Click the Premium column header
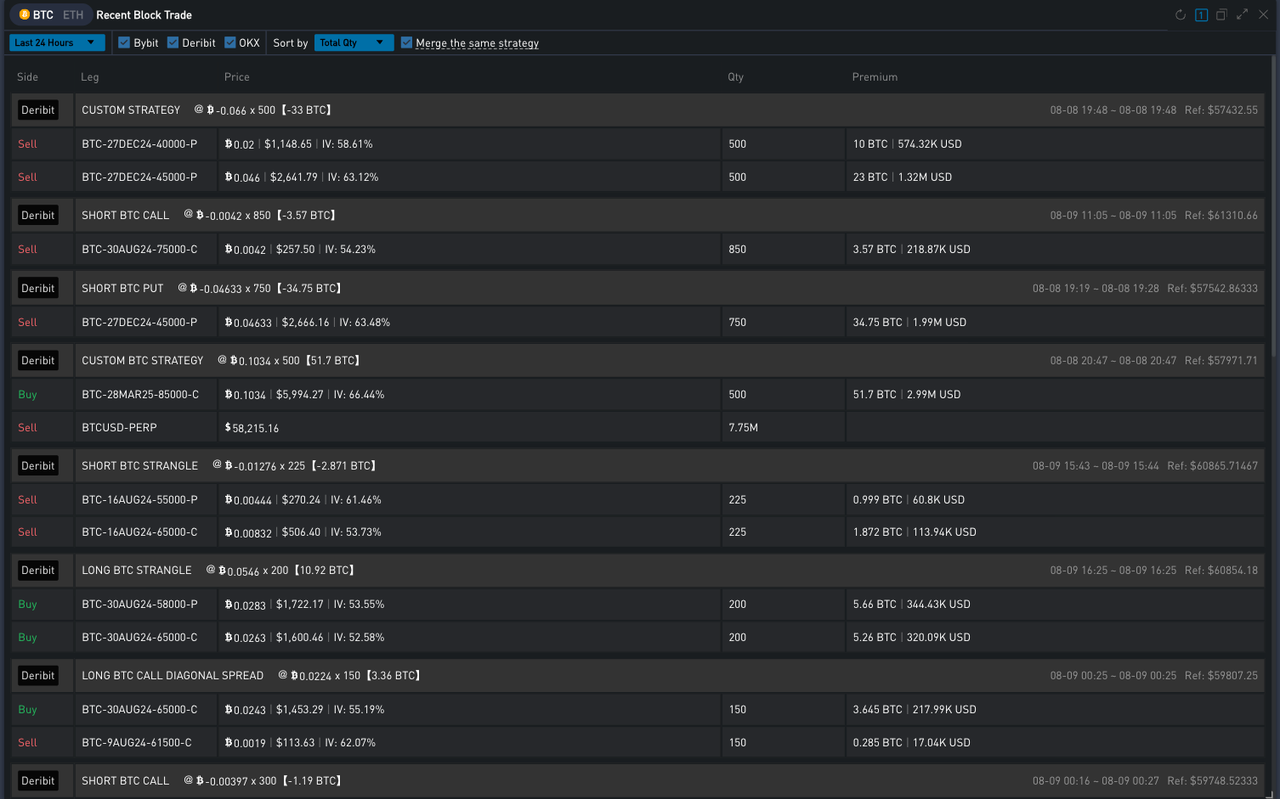This screenshot has height=799, width=1280. (875, 77)
